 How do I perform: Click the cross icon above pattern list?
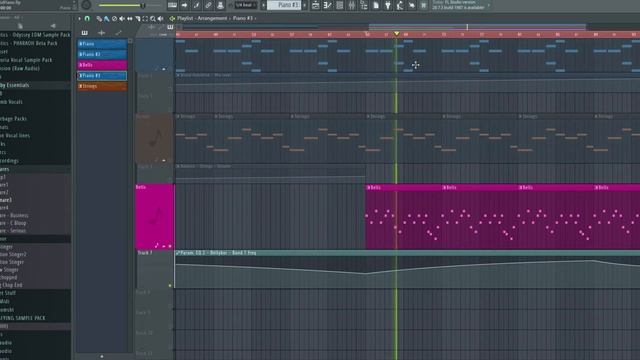coord(101,33)
